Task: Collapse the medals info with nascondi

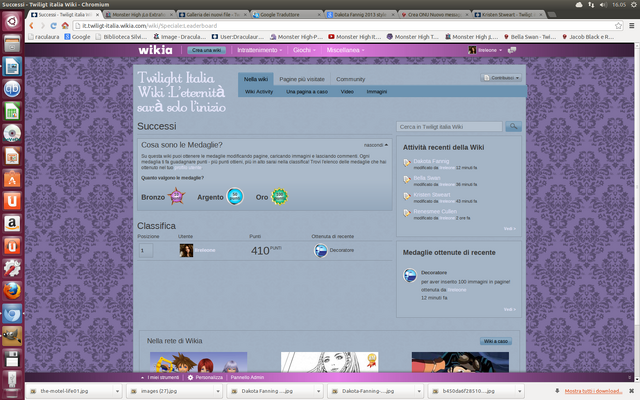Action: click(376, 145)
